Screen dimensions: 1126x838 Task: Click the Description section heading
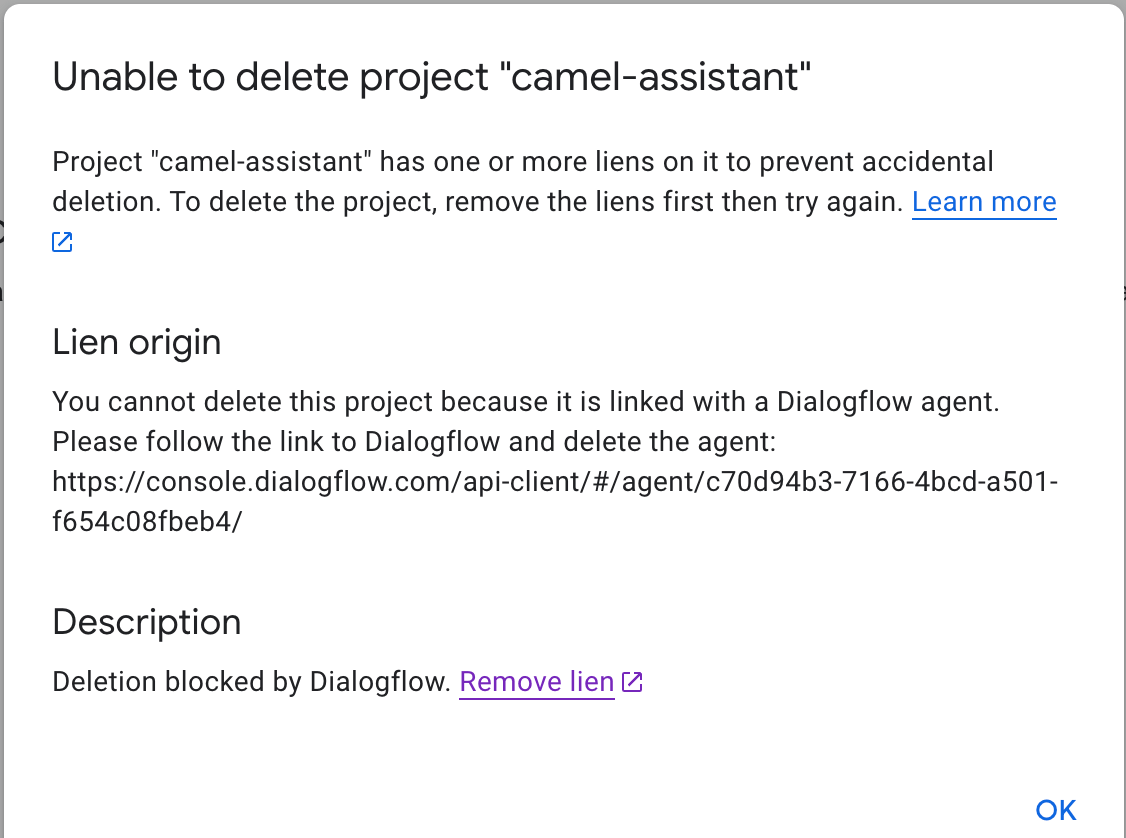146,621
